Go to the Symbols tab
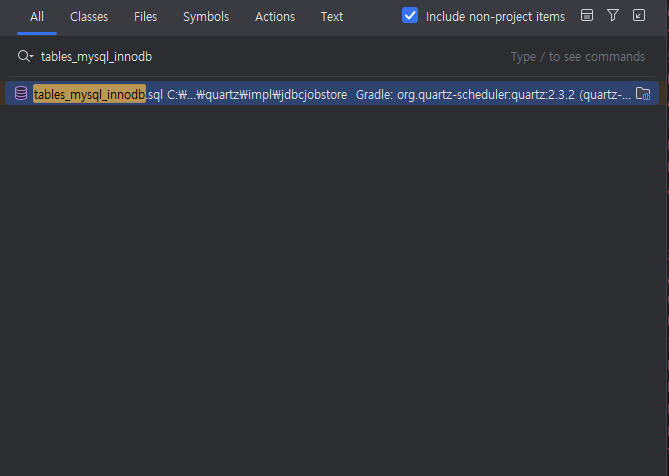 pos(206,17)
